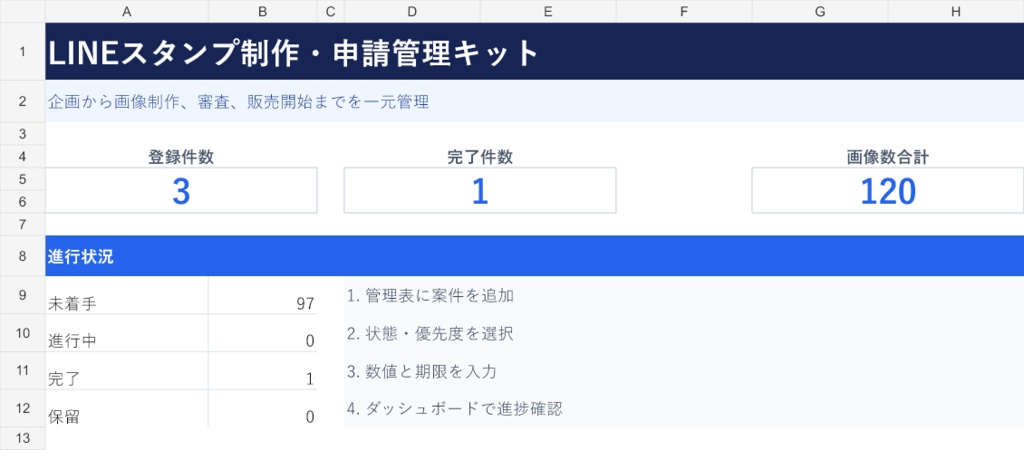Select row 3 header
1024x450 pixels.
click(23, 134)
